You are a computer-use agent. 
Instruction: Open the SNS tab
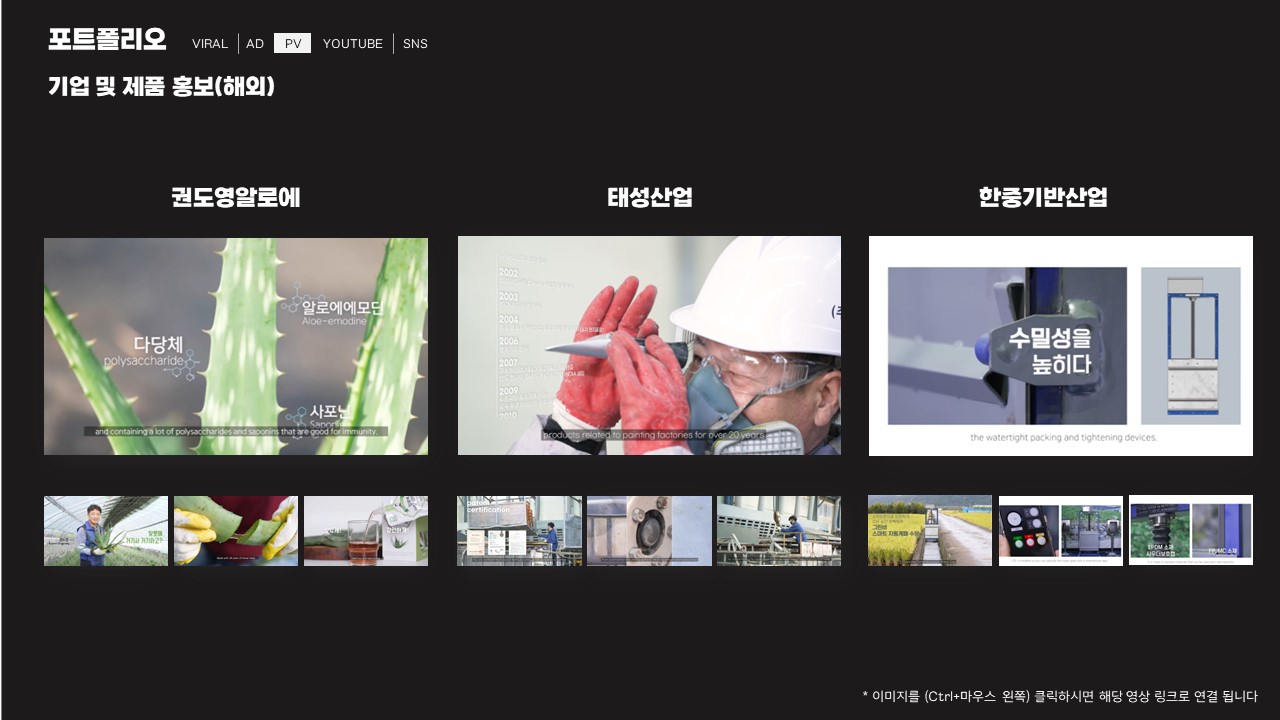pyautogui.click(x=415, y=43)
